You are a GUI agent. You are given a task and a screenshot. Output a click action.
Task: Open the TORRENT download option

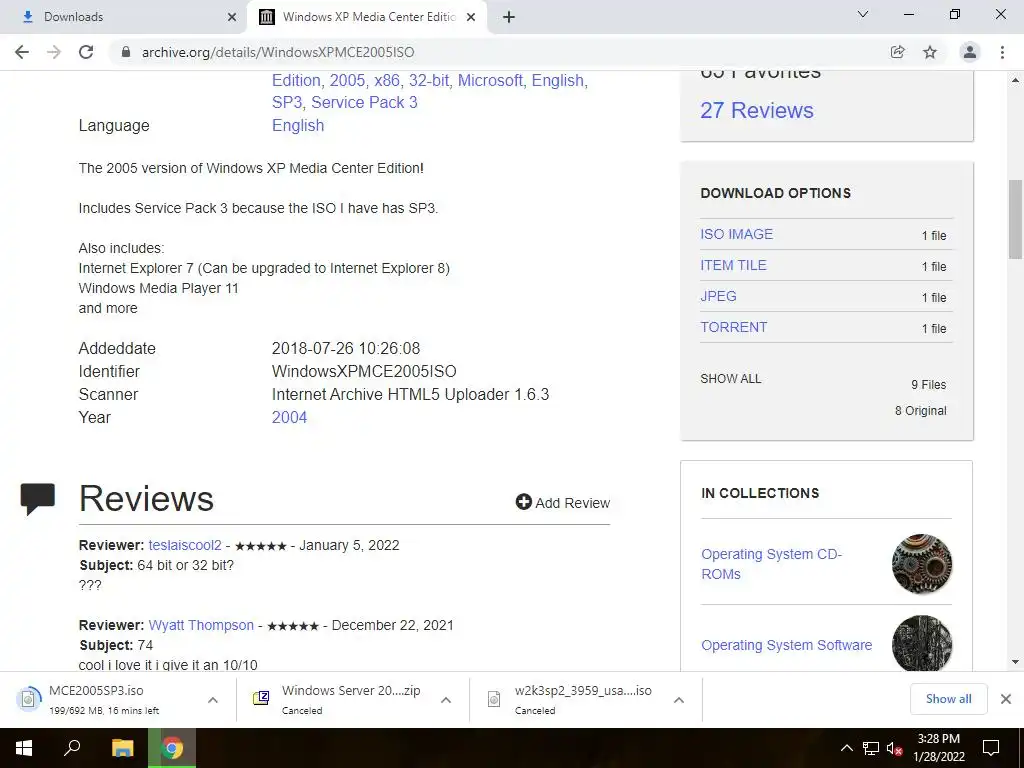coord(734,327)
